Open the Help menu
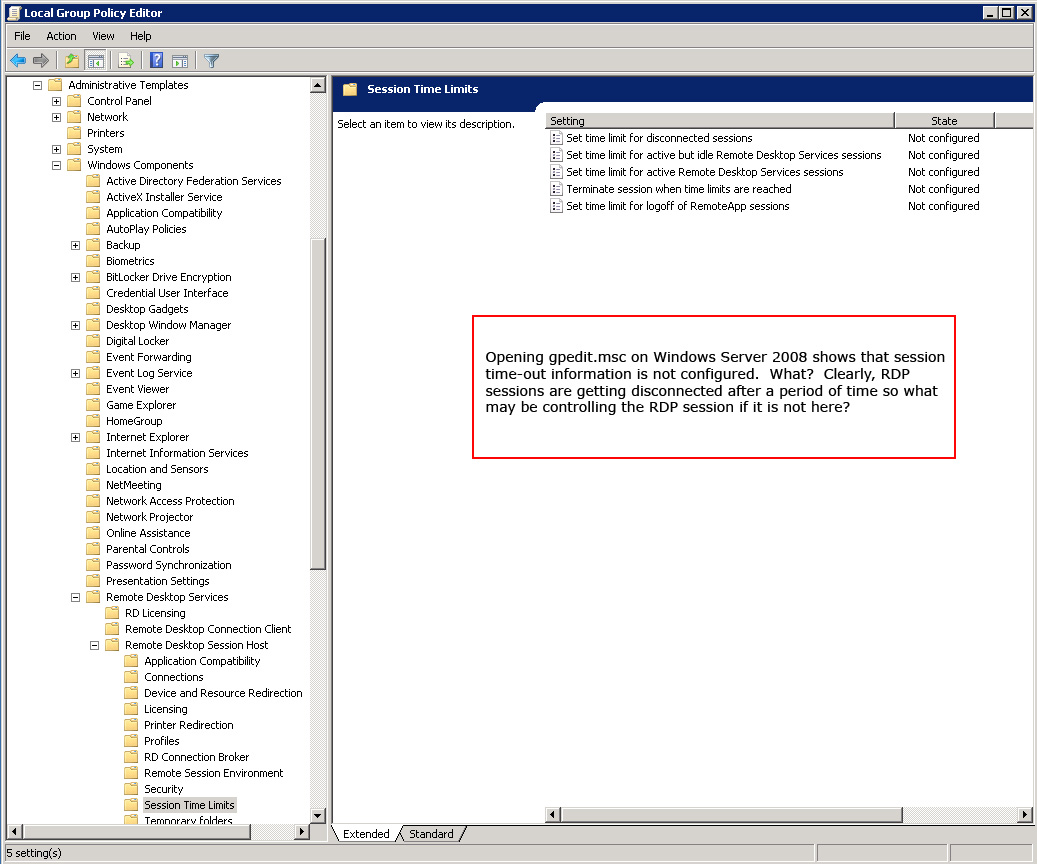The image size is (1037, 864). 140,36
